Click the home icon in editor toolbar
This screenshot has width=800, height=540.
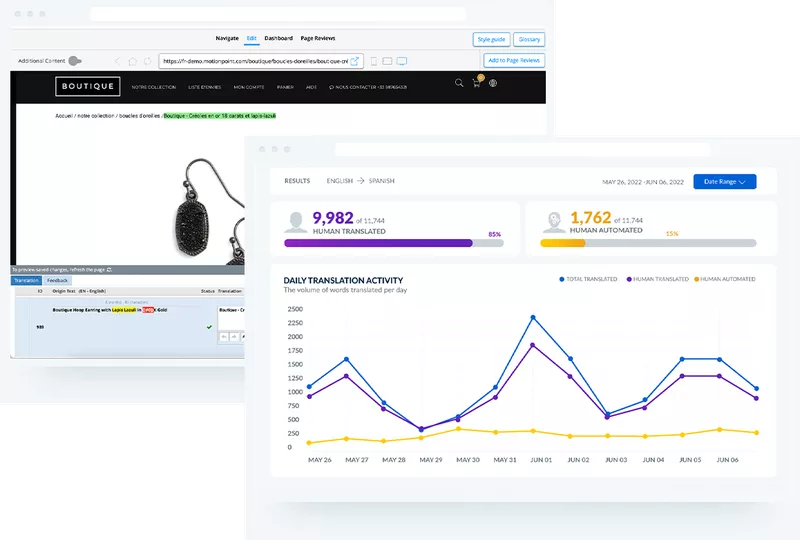133,61
